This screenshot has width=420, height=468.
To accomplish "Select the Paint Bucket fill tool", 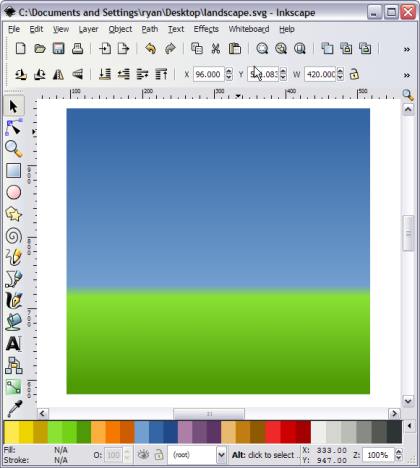I will pyautogui.click(x=14, y=322).
